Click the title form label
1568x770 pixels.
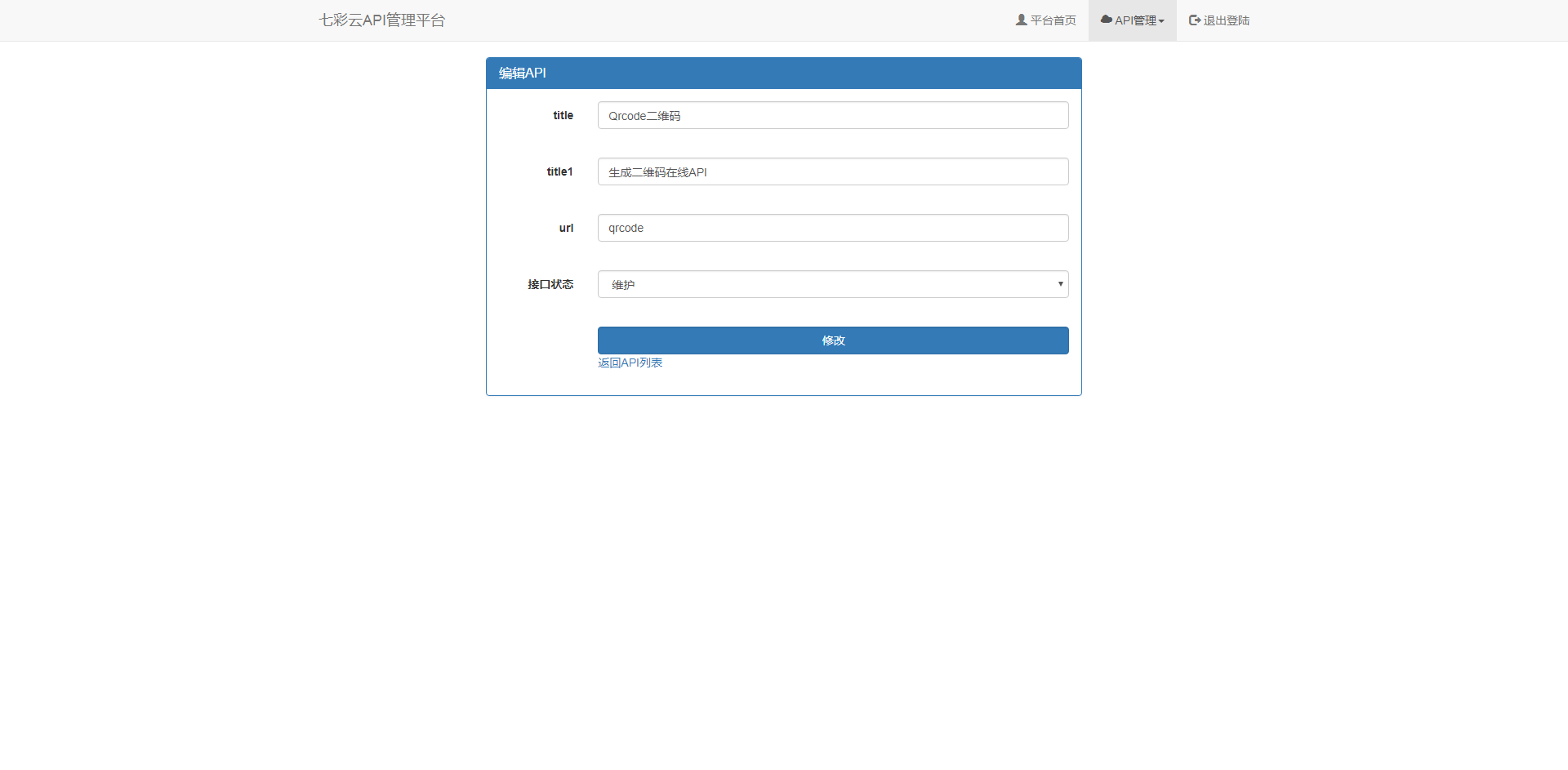click(563, 115)
